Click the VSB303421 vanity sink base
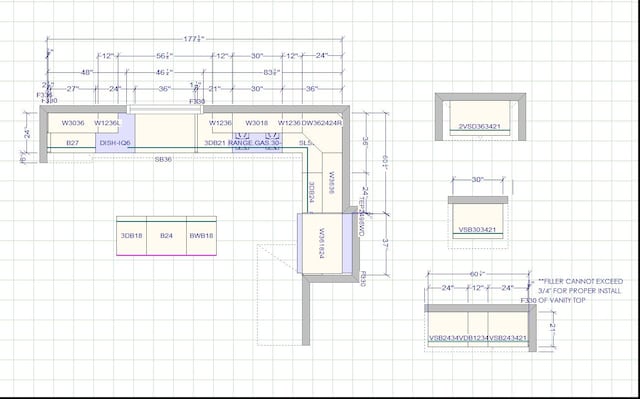640x399 pixels. tap(477, 230)
